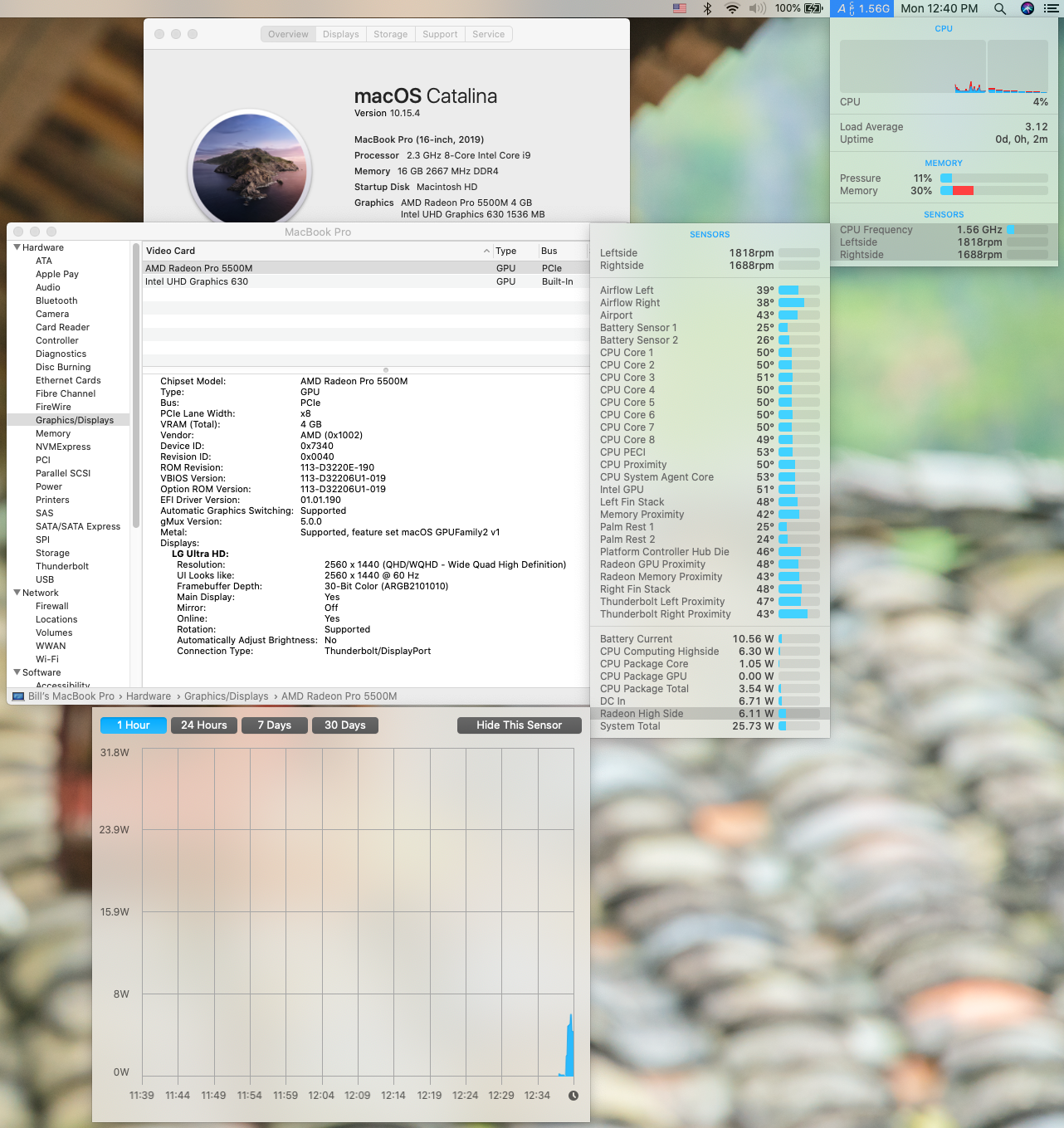Click the clock icon below the power graph

click(x=573, y=1096)
